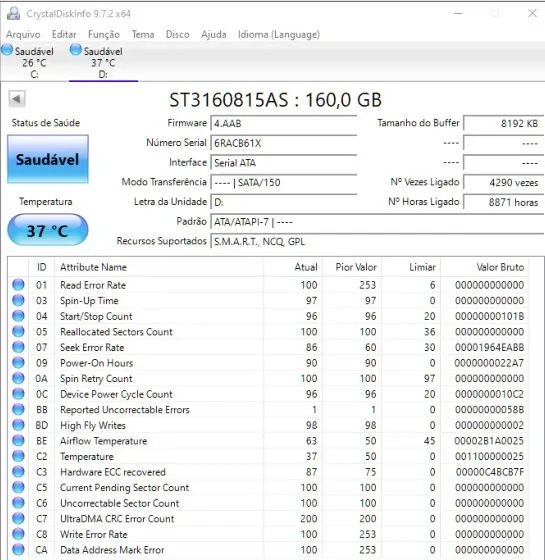Click status icon for Power-On Hours
The width and height of the screenshot is (545, 560).
click(18, 362)
